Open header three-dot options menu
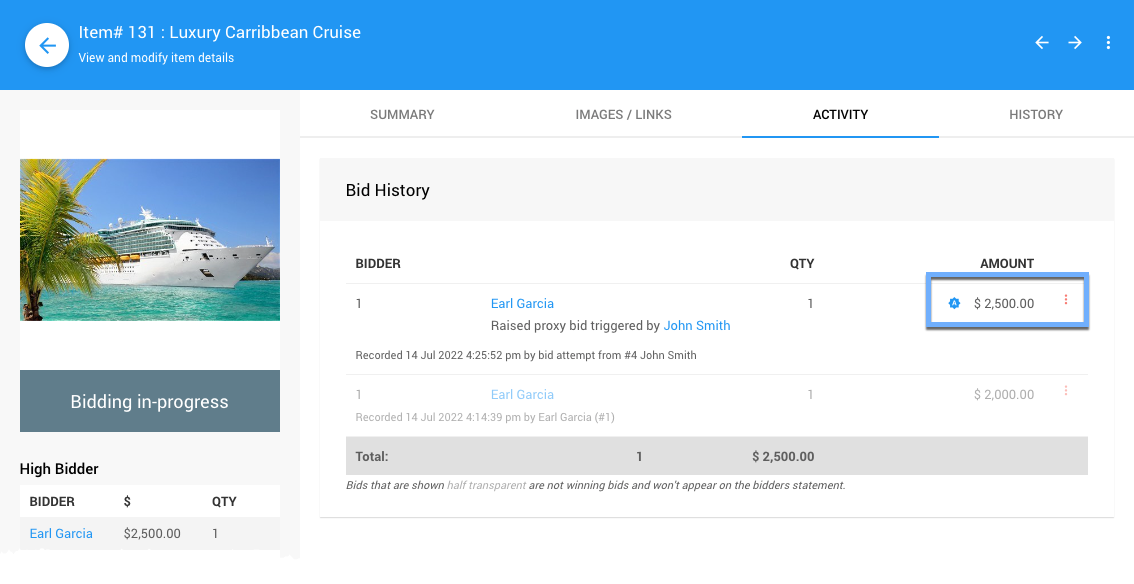 (1108, 43)
